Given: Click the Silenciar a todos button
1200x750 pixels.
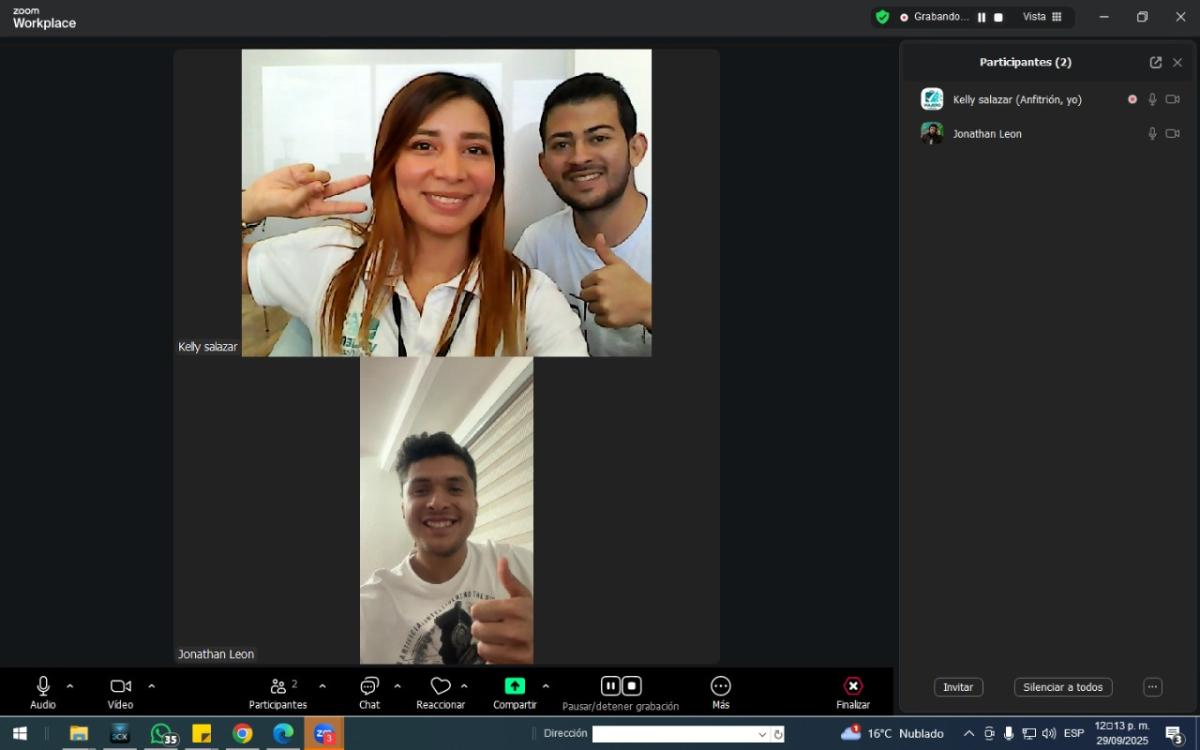Looking at the screenshot, I should 1062,688.
